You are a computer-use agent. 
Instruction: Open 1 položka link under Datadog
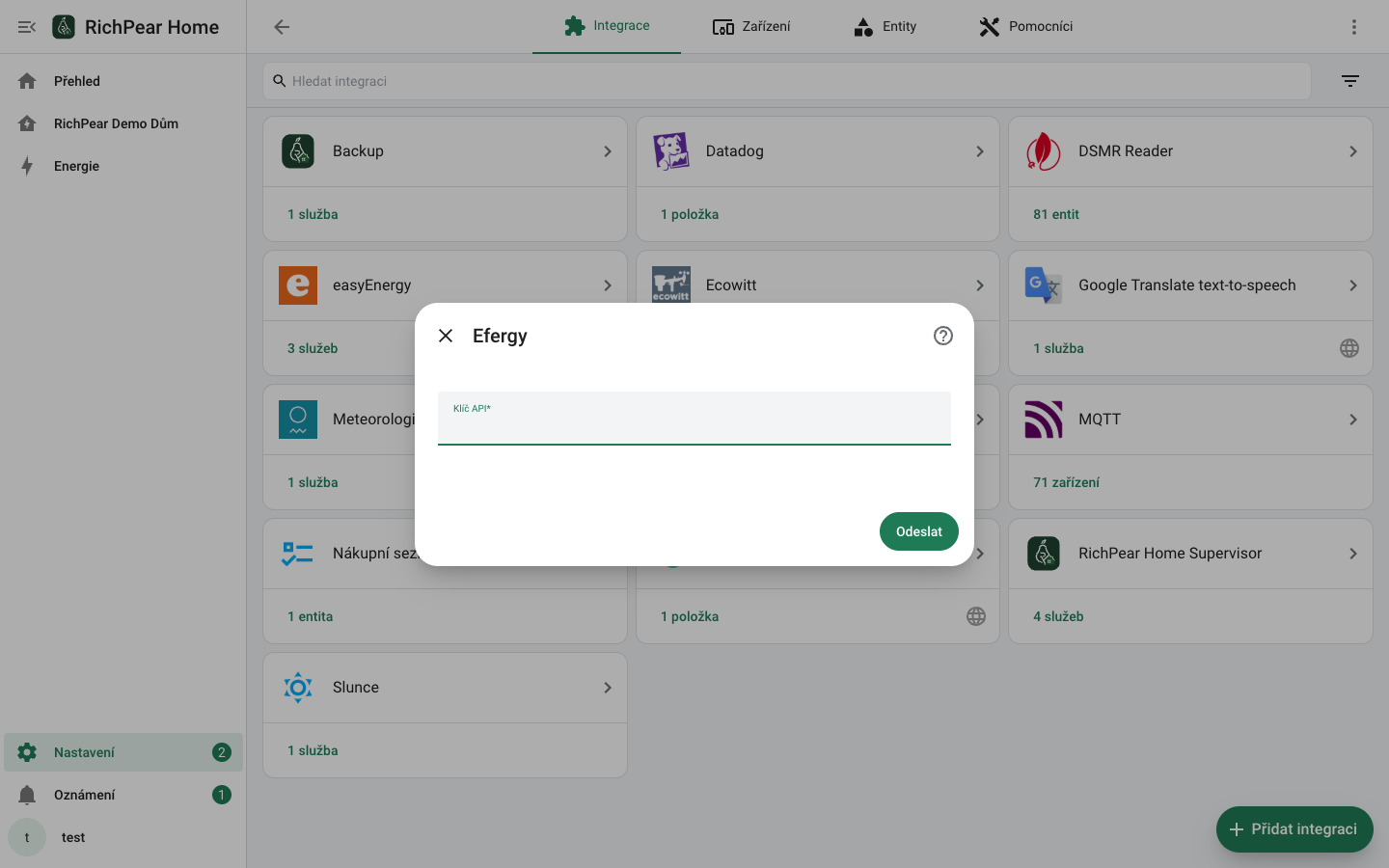click(x=690, y=214)
